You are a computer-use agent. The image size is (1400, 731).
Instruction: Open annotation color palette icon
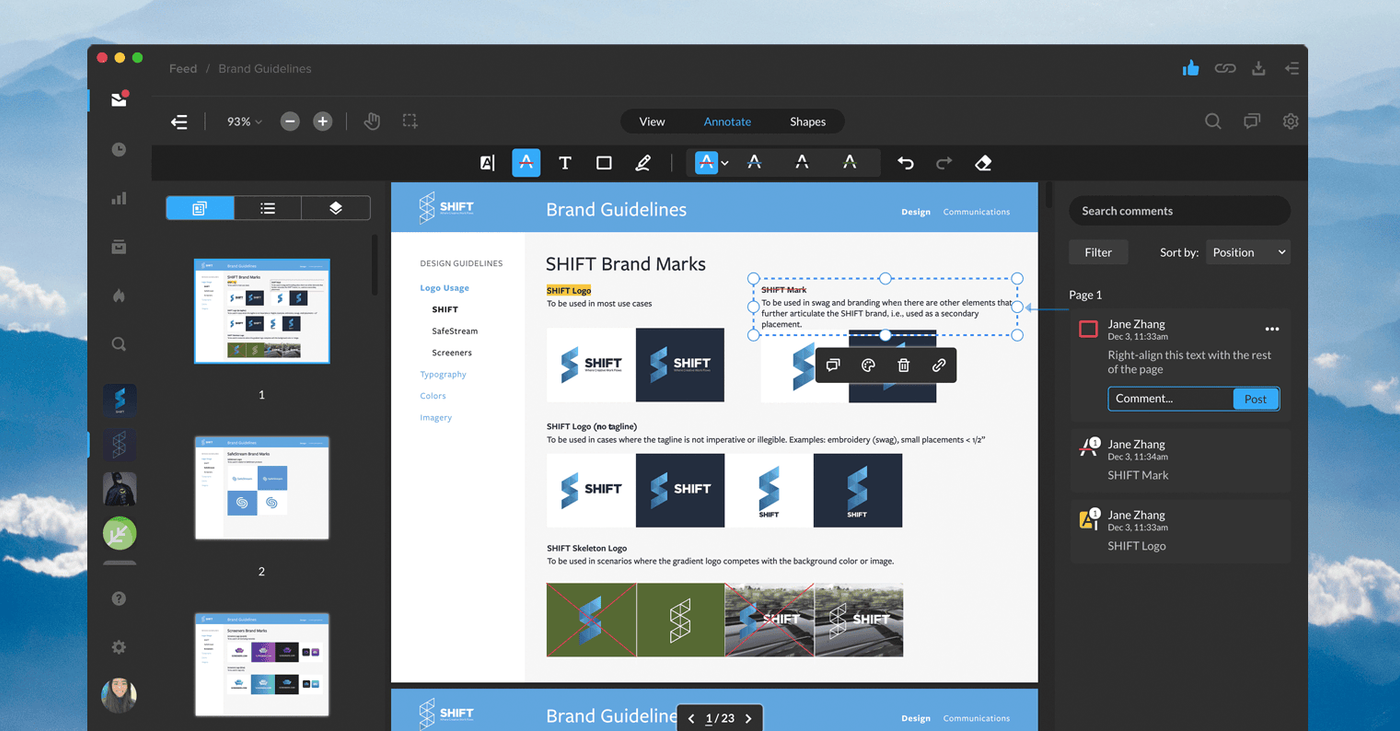click(868, 365)
